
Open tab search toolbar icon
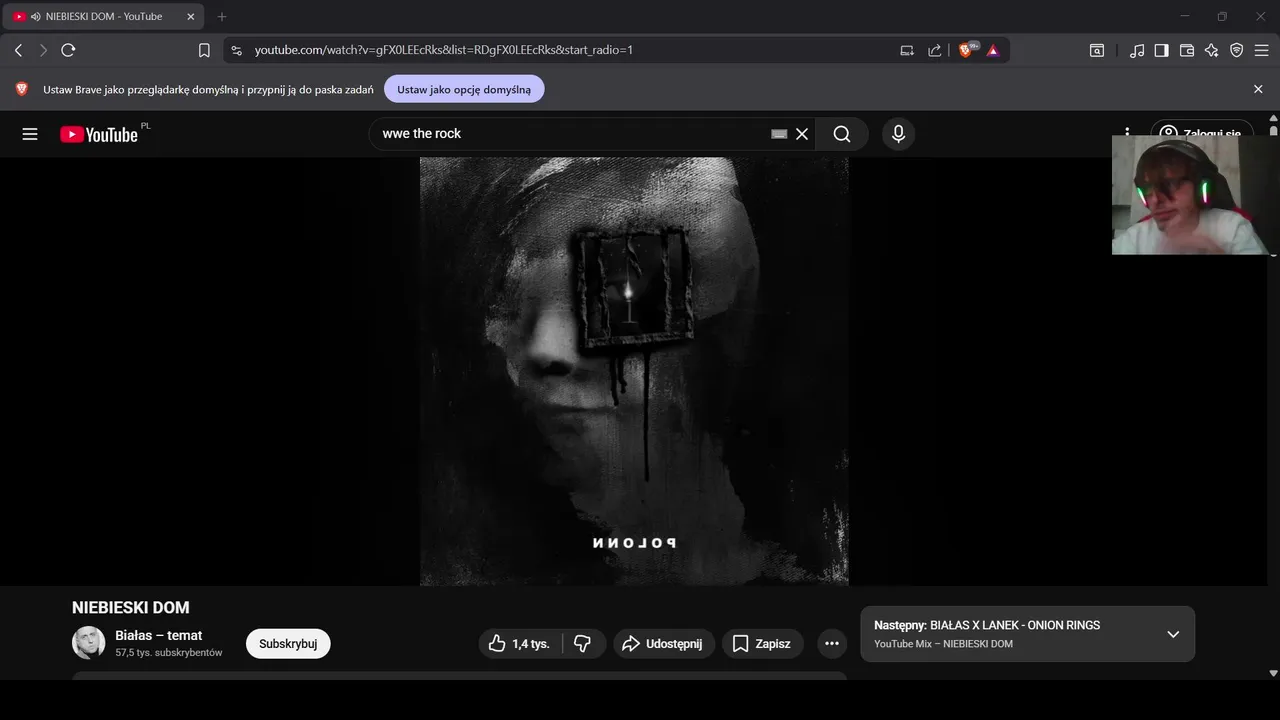click(1097, 50)
